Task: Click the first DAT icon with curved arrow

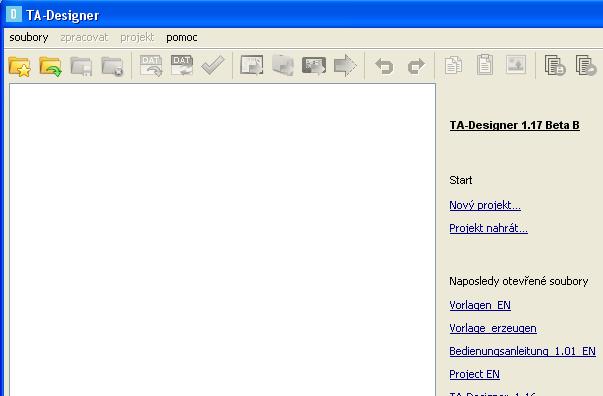Action: pos(151,66)
